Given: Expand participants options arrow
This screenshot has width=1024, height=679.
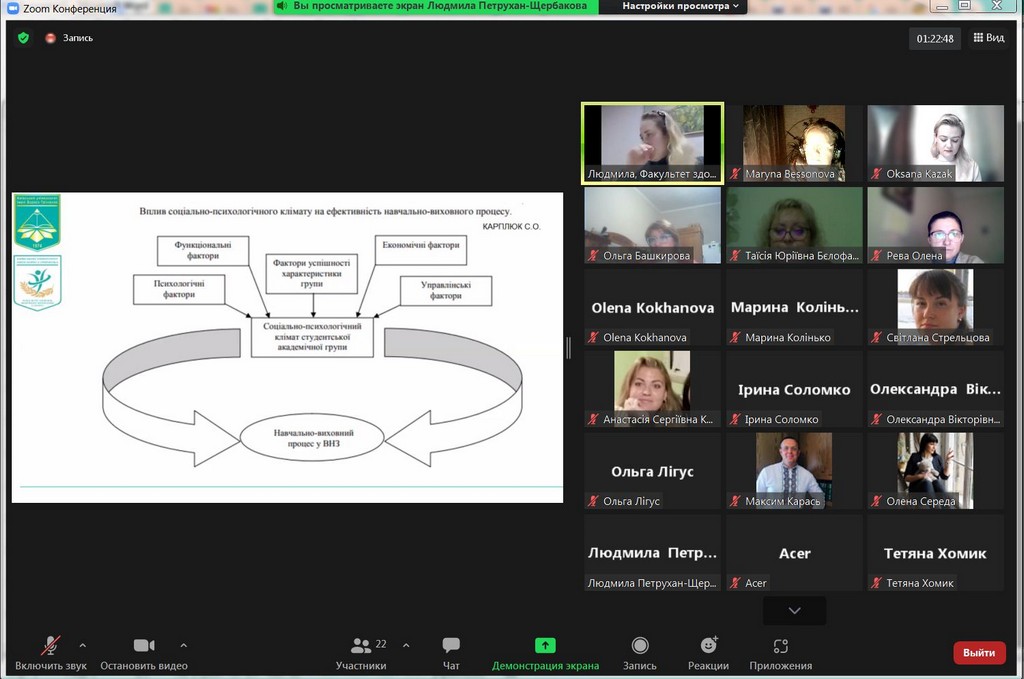Looking at the screenshot, I should click(x=405, y=645).
